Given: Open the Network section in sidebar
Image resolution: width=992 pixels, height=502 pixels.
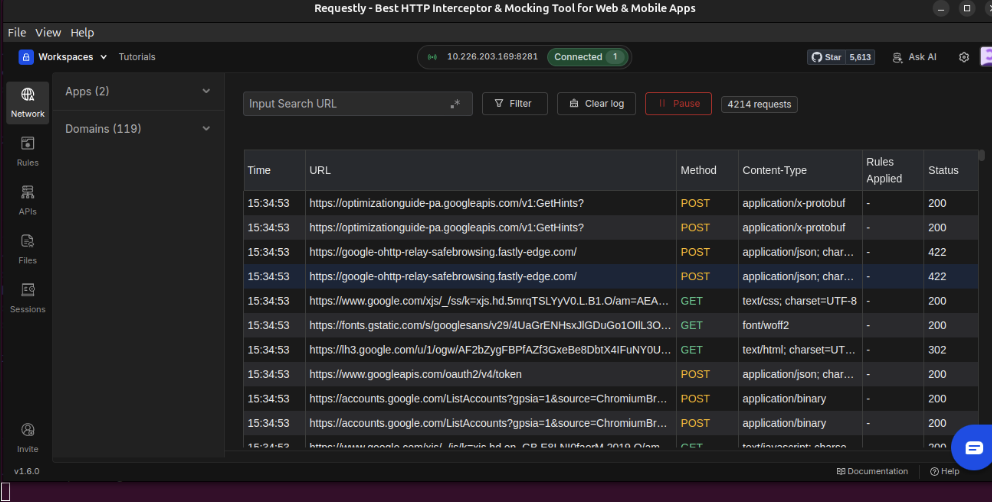Looking at the screenshot, I should [28, 103].
